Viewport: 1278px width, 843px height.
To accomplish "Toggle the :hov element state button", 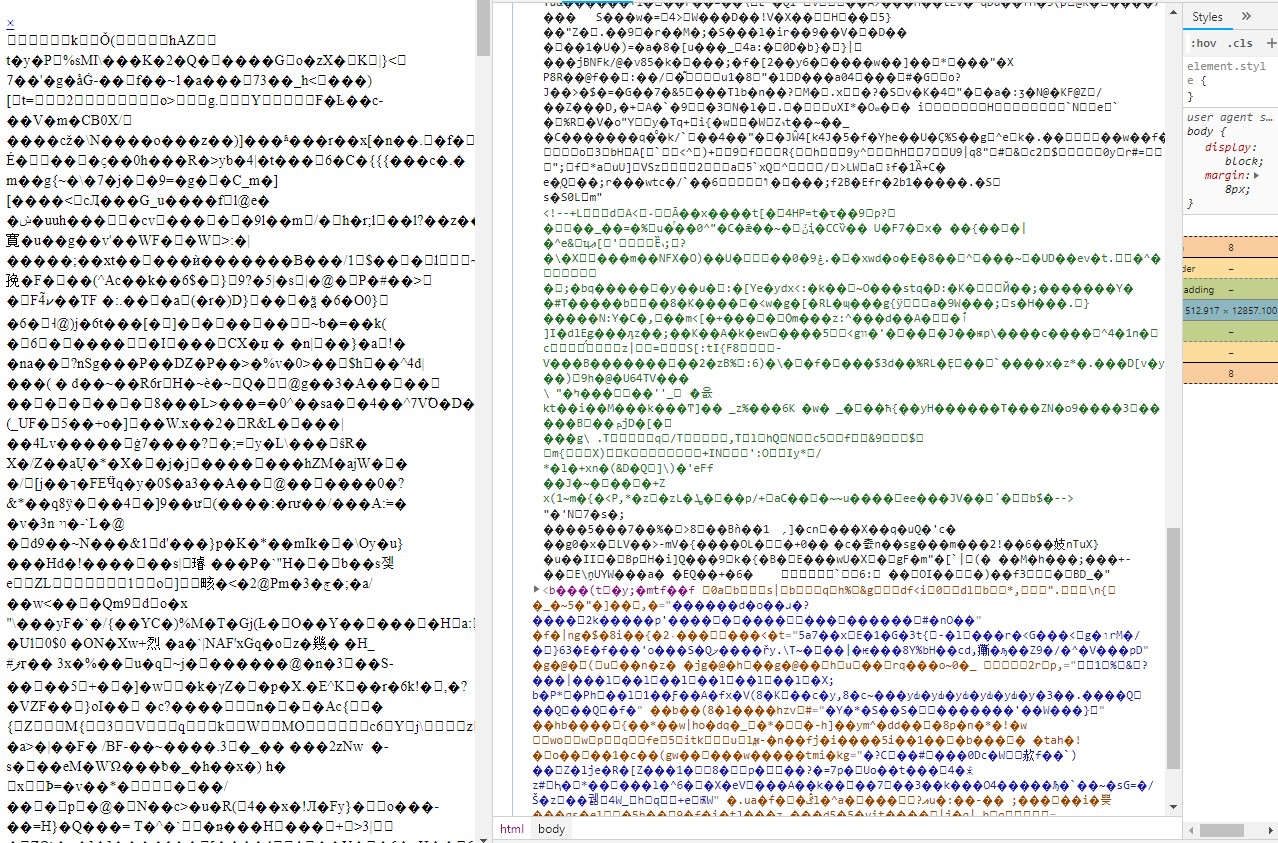I will 1202,44.
